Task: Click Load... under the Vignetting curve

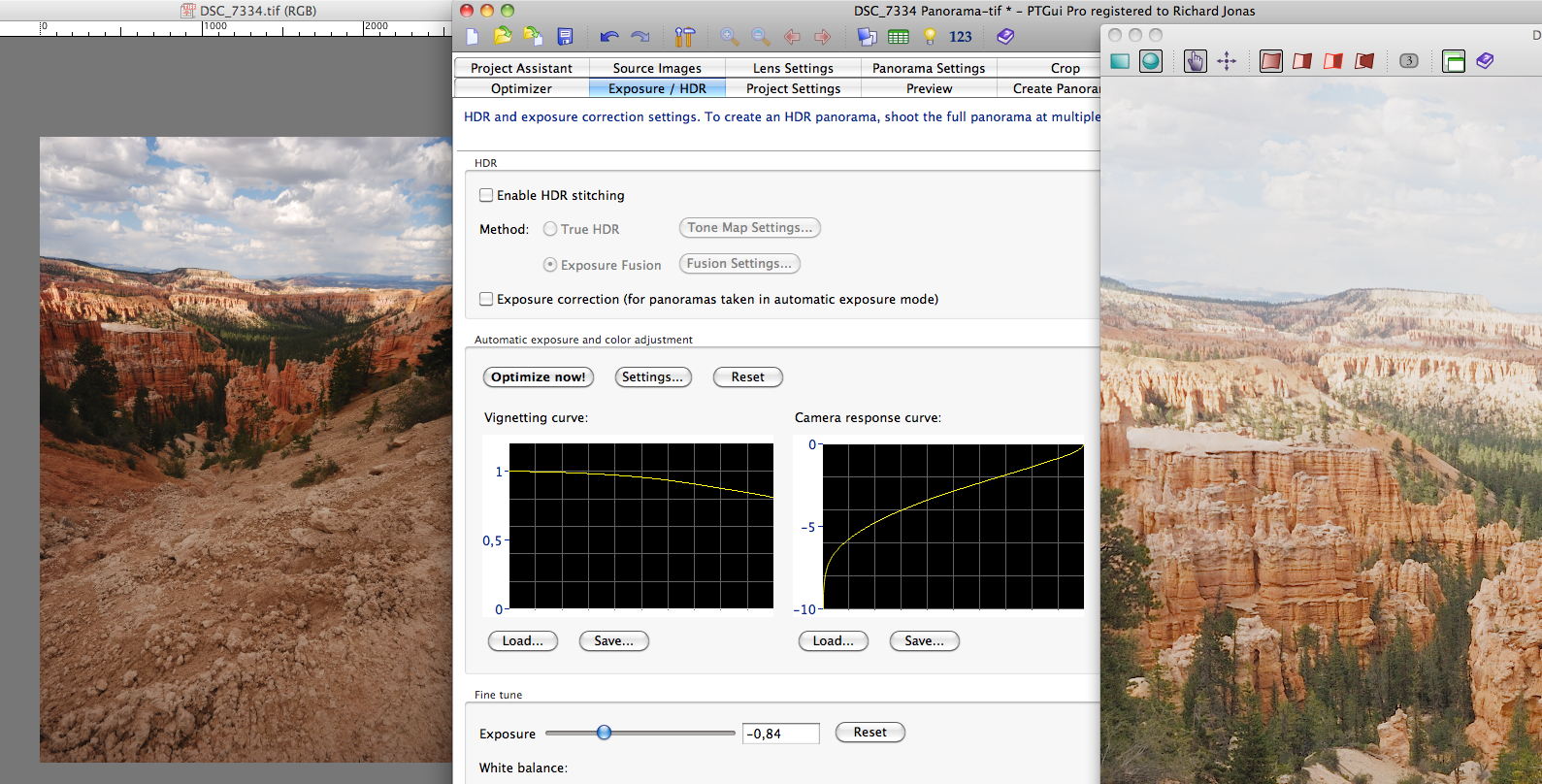Action: click(522, 640)
